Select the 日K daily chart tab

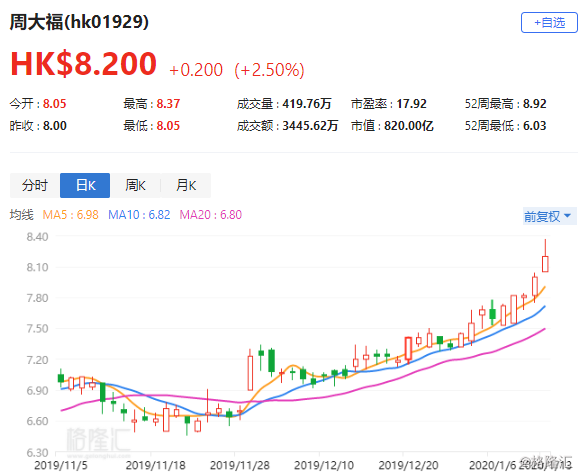click(x=85, y=185)
